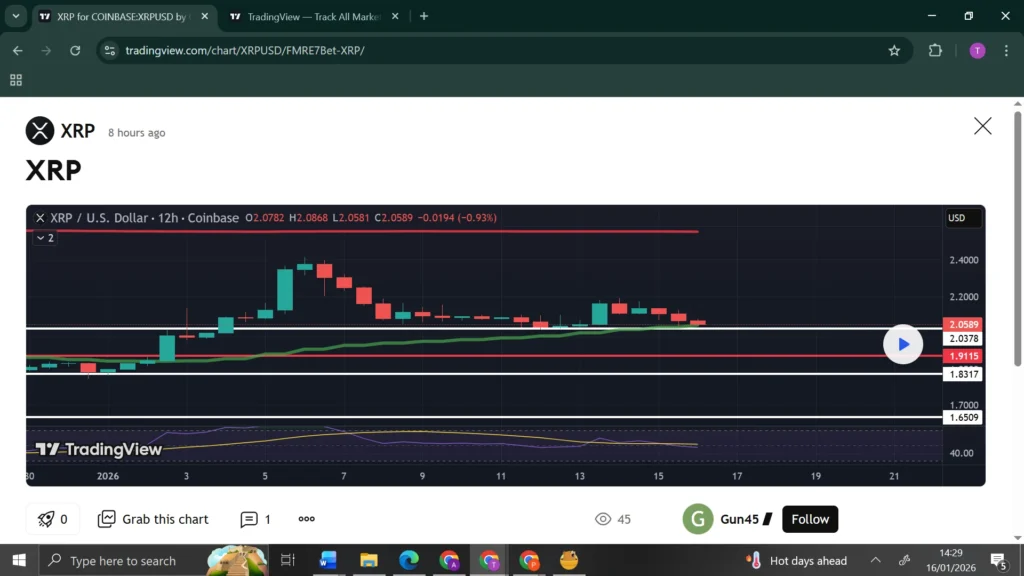Toggle the bookmark star in the address bar
Viewport: 1024px width, 576px height.
(894, 50)
